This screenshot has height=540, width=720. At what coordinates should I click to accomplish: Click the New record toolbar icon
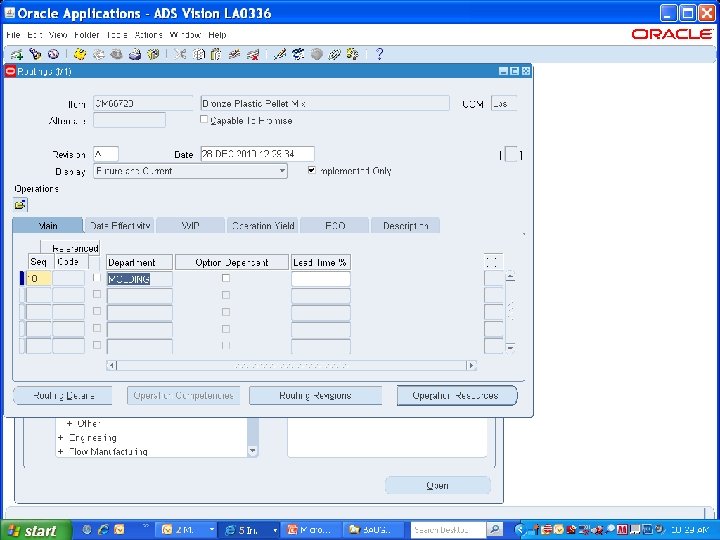pyautogui.click(x=17, y=55)
